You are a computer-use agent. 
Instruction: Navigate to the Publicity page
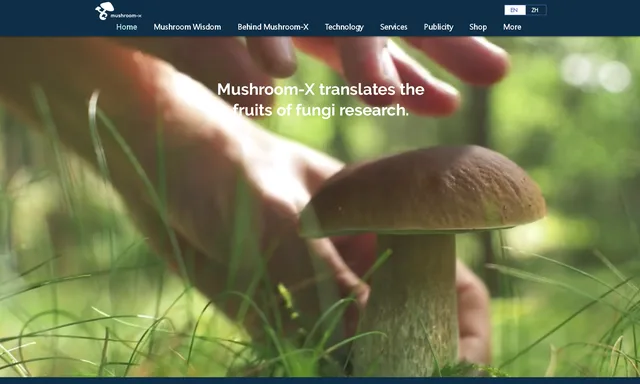tap(438, 27)
